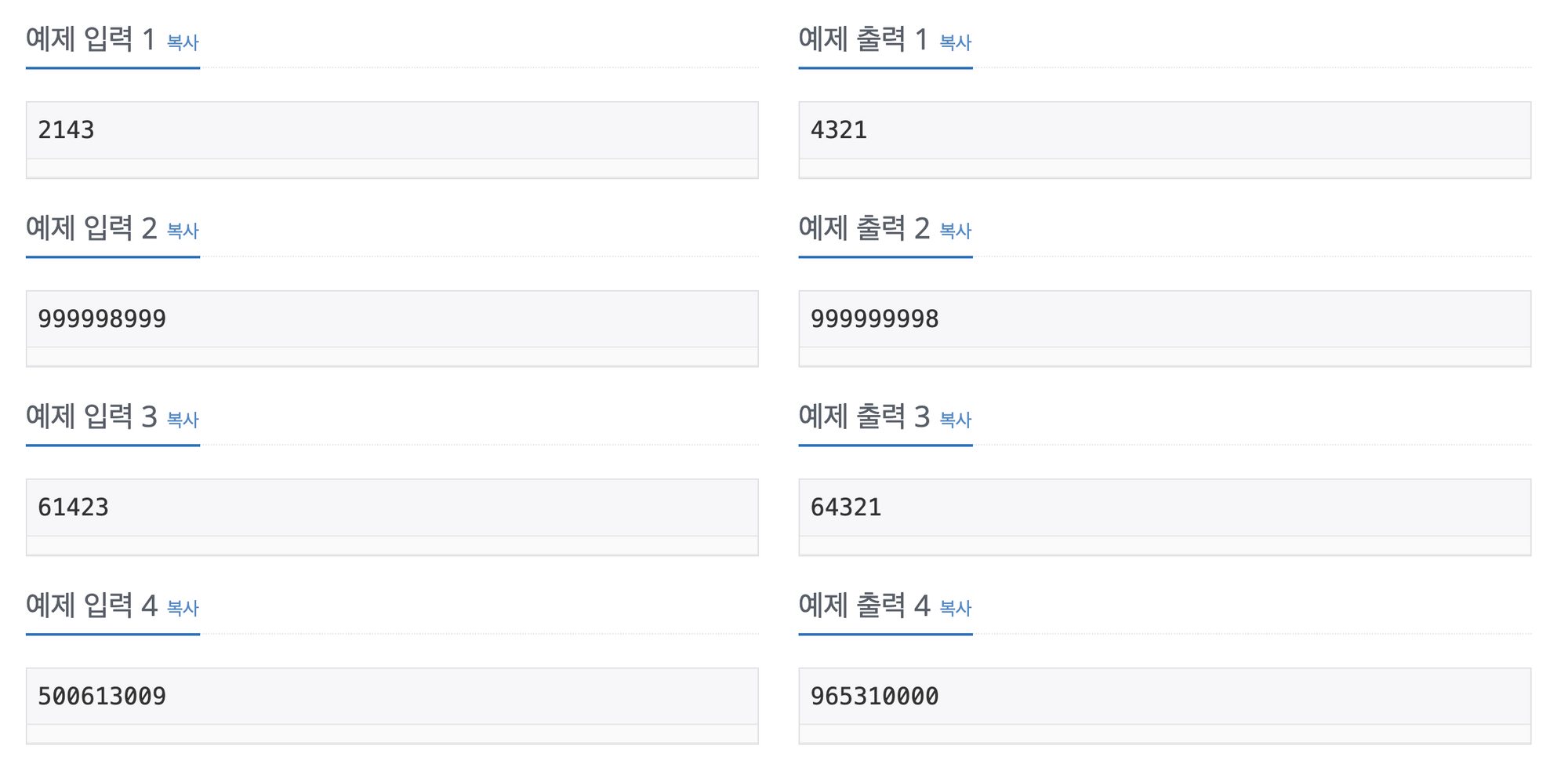Viewport: 1568px width, 764px height.
Task: Click the 예제 입력 3 heading
Action: tap(91, 417)
